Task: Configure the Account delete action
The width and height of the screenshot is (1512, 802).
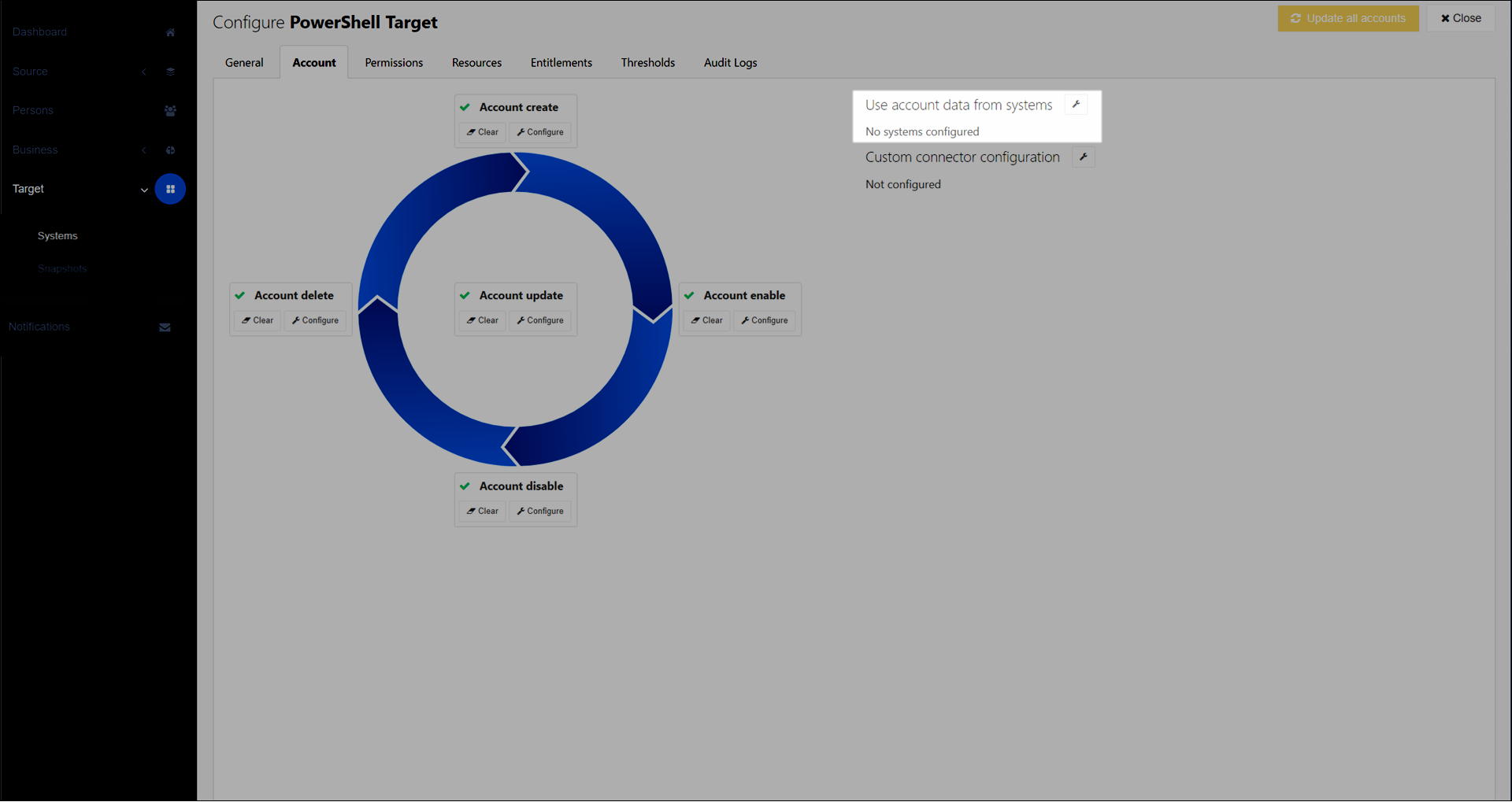Action: [315, 320]
